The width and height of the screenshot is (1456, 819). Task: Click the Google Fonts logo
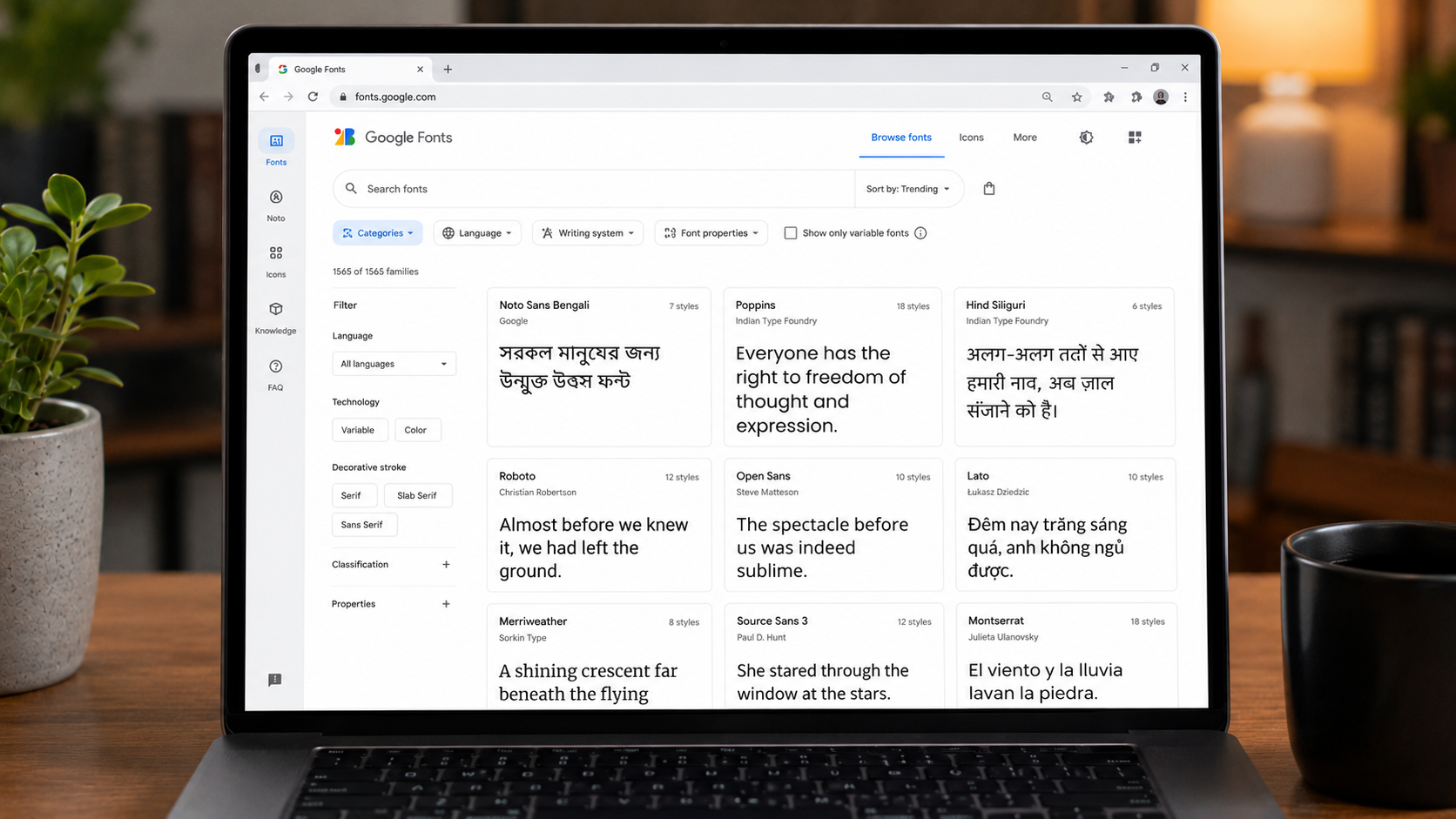[x=394, y=138]
